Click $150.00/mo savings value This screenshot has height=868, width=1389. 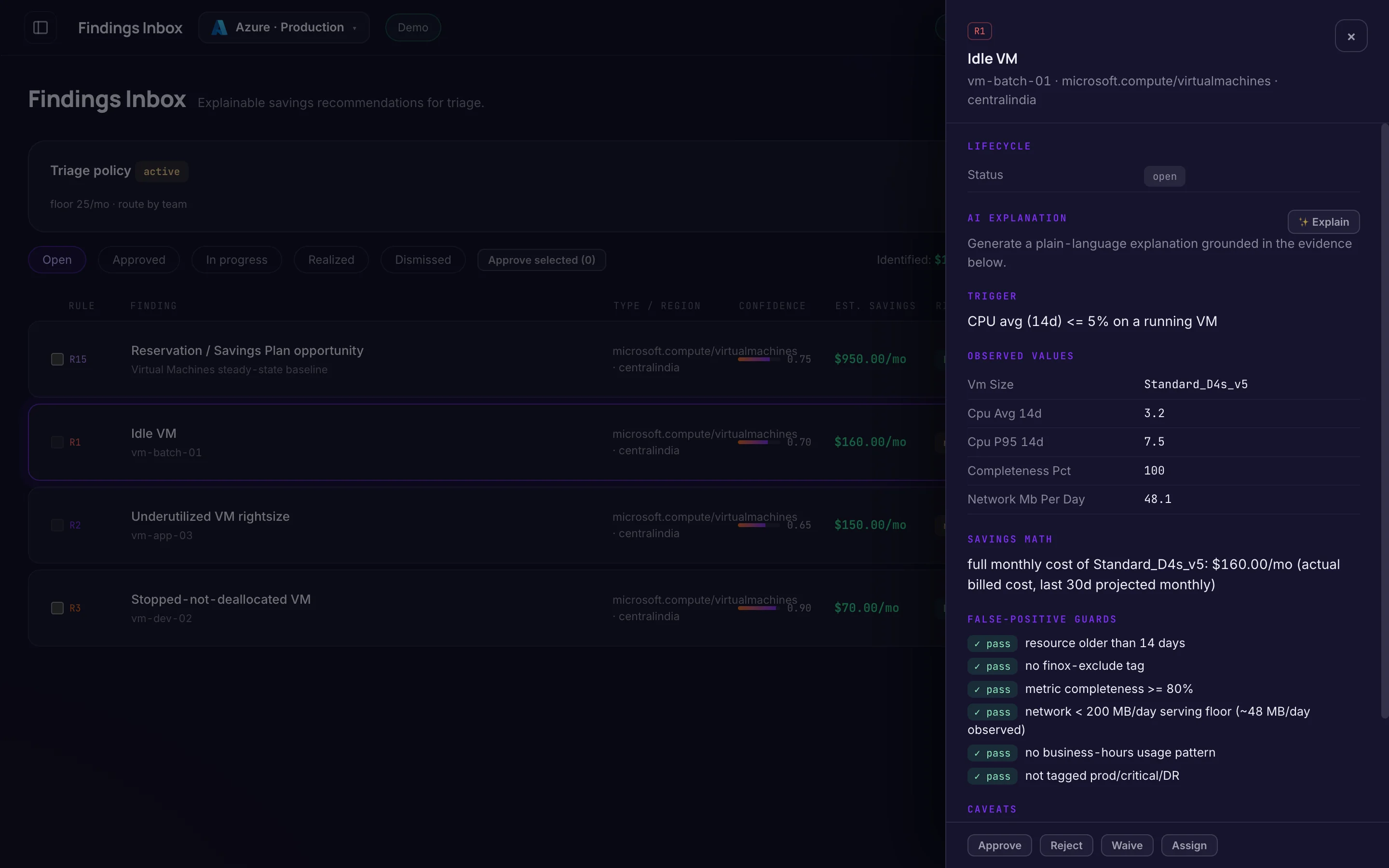870,525
